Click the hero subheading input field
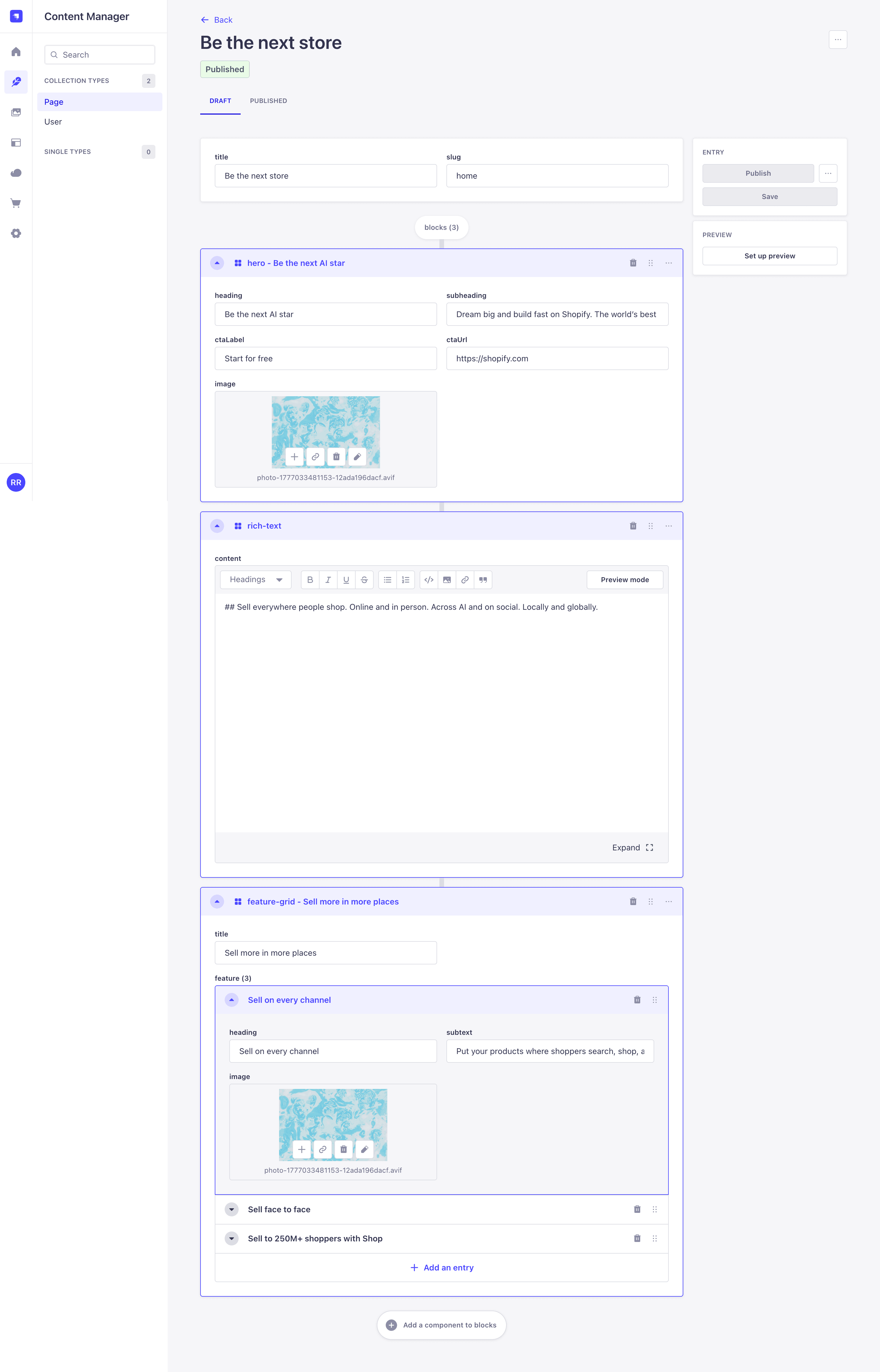Image resolution: width=880 pixels, height=1372 pixels. (557, 315)
